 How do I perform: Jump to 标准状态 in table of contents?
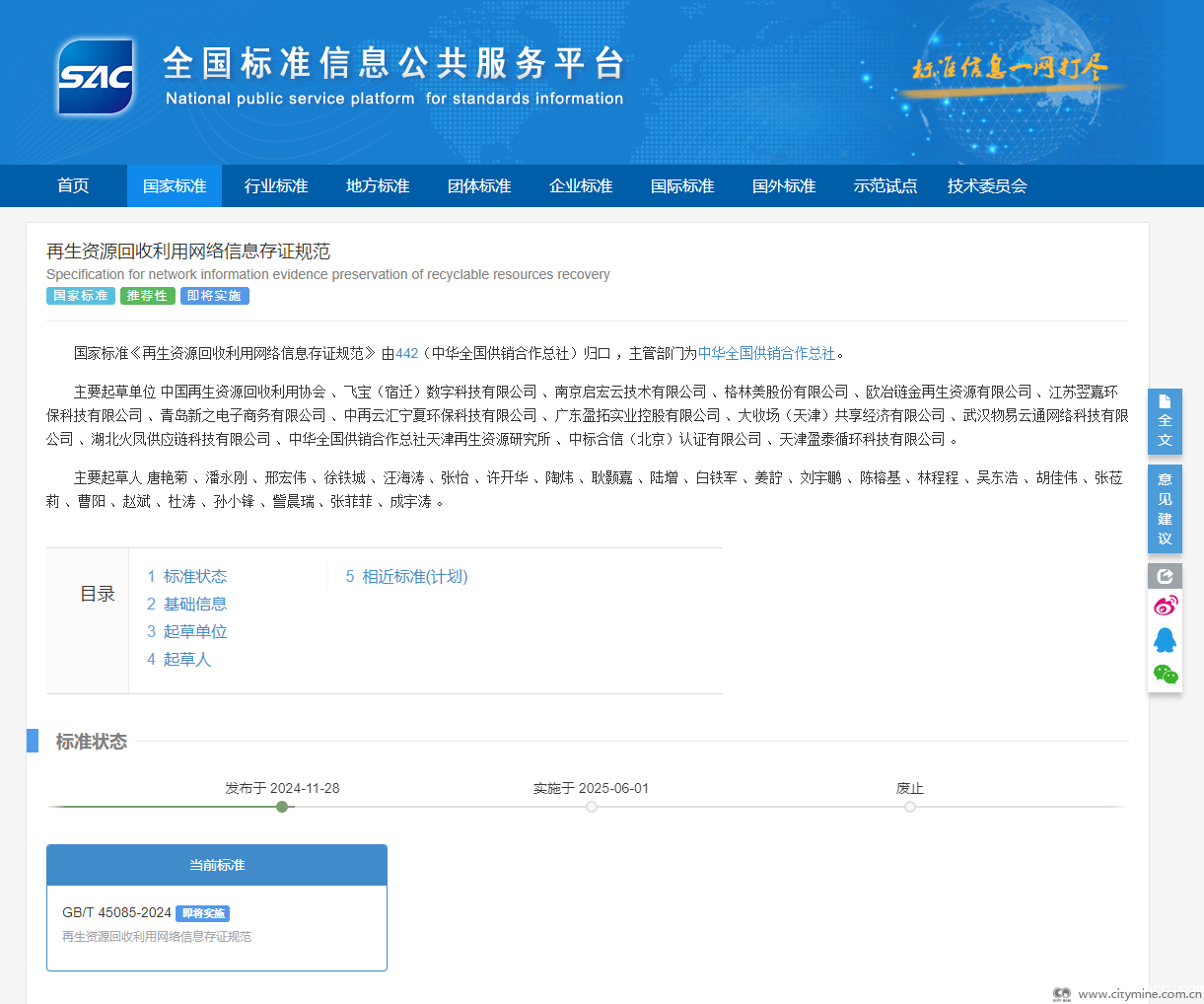coord(186,576)
